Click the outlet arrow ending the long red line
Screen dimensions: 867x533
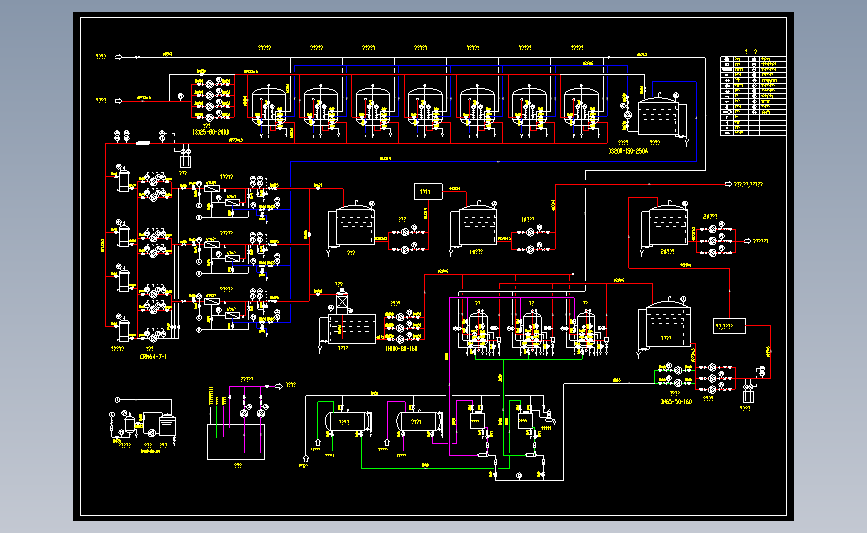point(728,184)
